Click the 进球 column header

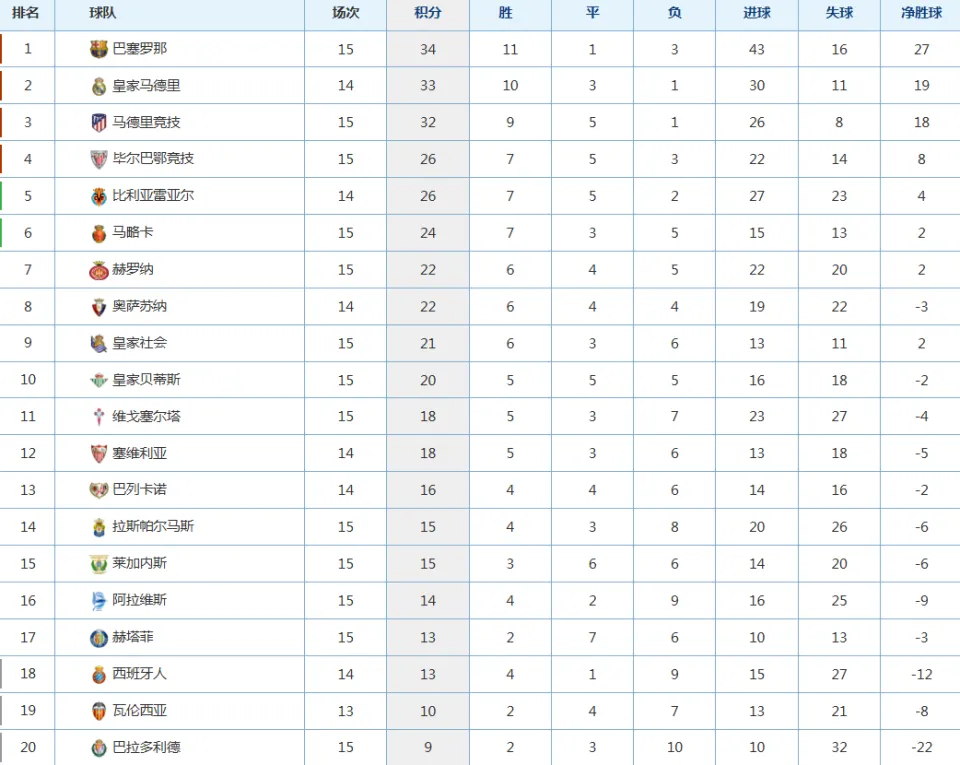(x=757, y=13)
